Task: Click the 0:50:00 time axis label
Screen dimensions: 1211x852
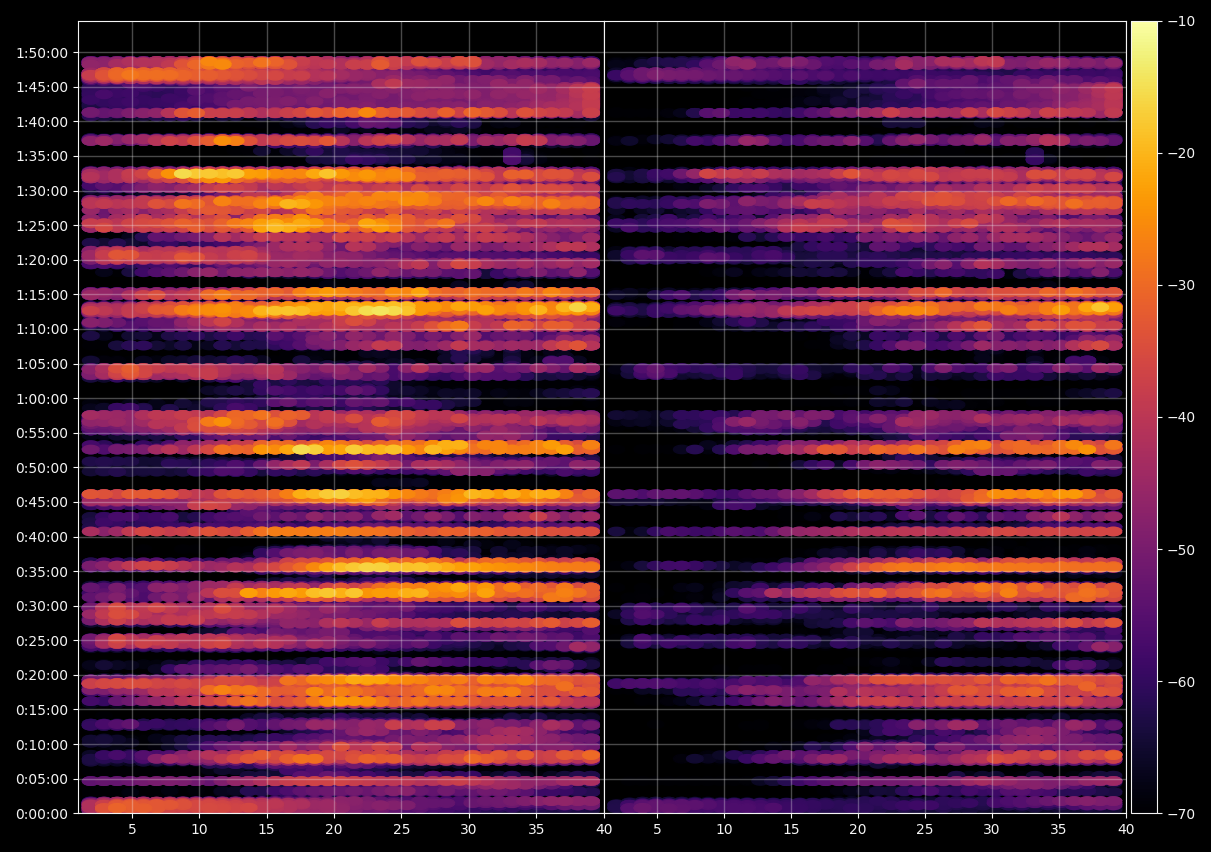Action: [x=42, y=468]
